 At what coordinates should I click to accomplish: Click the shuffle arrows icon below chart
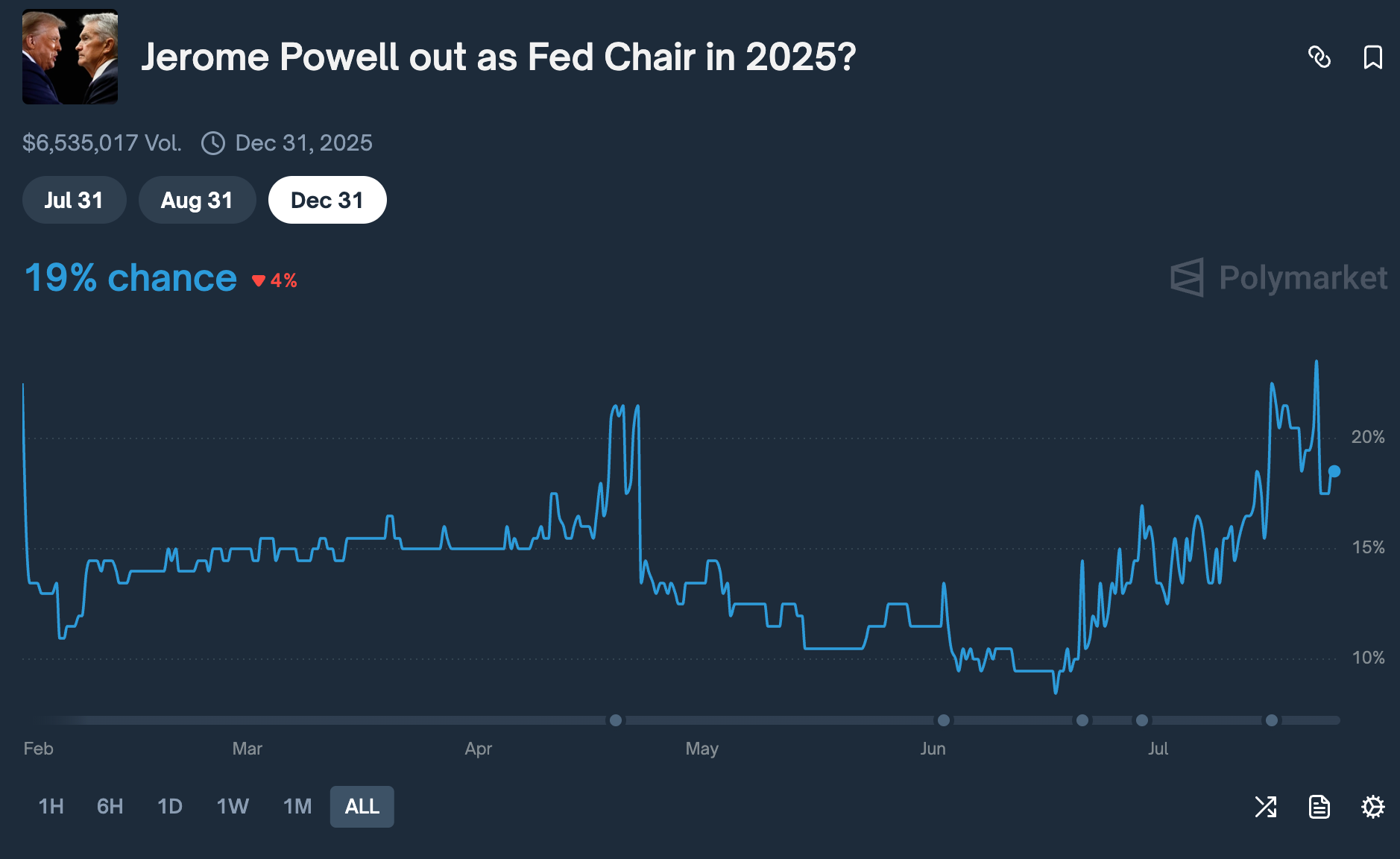(1266, 806)
